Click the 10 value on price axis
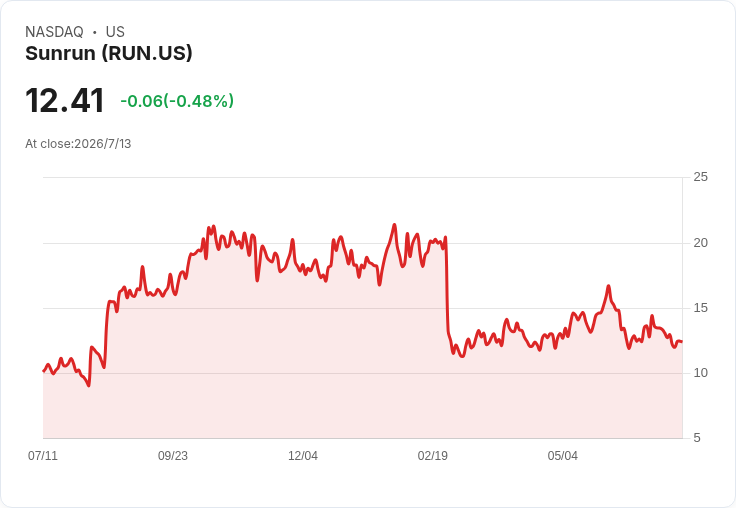This screenshot has height=508, width=736. [x=700, y=373]
